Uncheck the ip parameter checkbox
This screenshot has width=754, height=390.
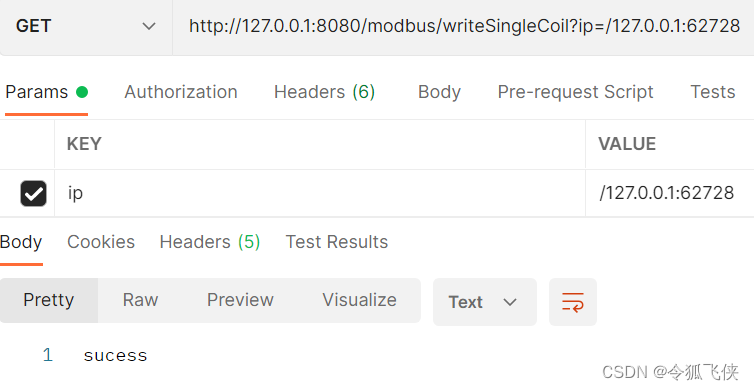tap(34, 193)
